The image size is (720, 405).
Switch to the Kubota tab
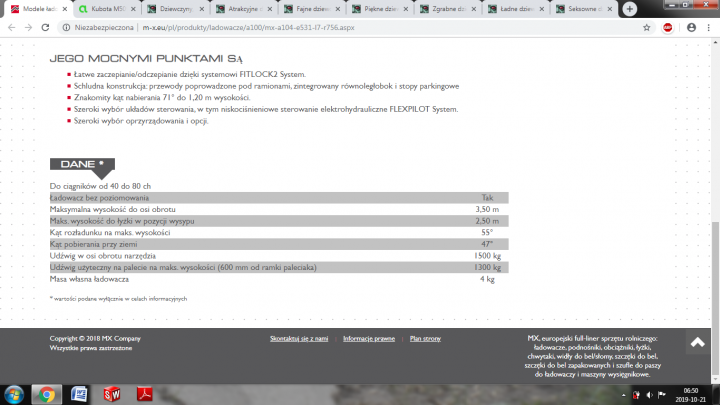(100, 8)
